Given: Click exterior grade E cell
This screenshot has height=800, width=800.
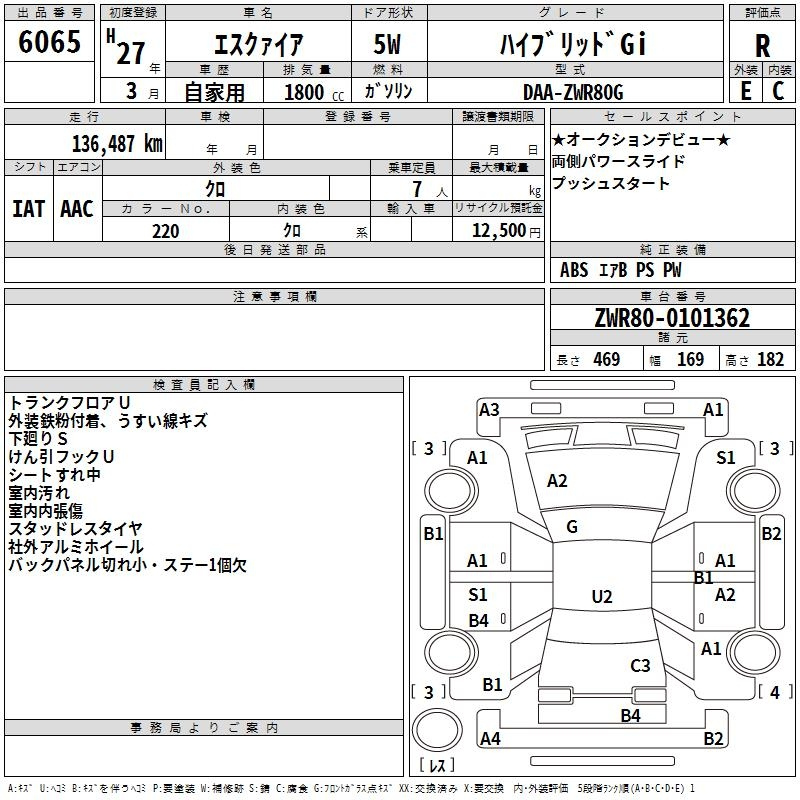Looking at the screenshot, I should [745, 90].
